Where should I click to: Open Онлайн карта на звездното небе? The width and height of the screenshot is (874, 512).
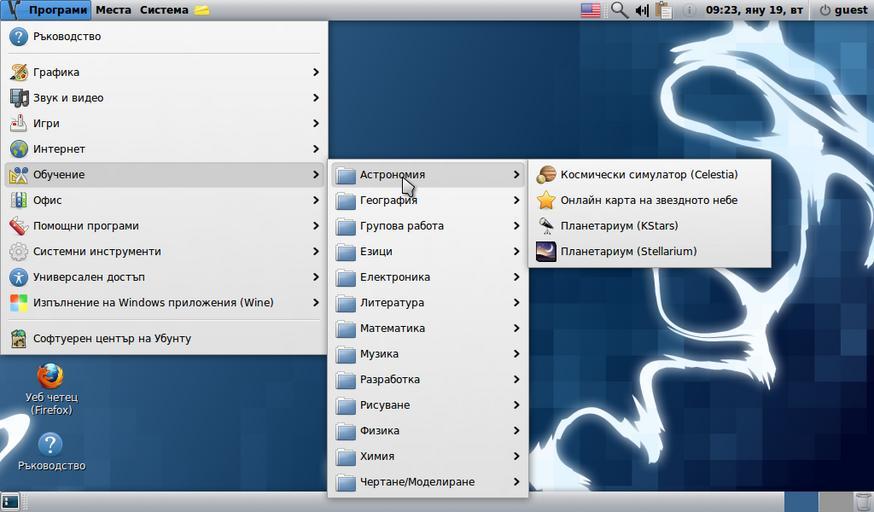[x=648, y=200]
